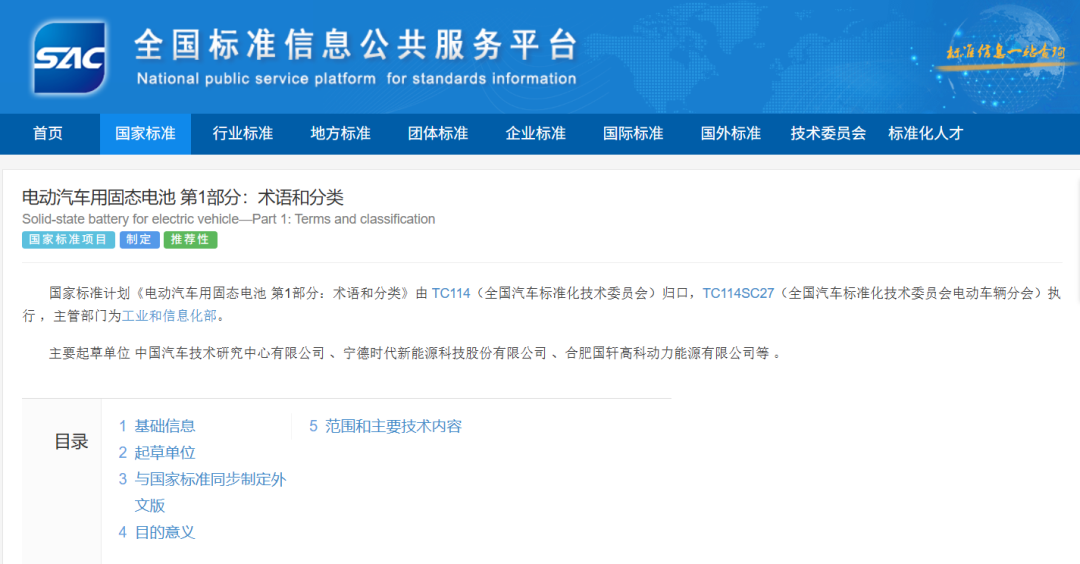Open the 技术委员会 page
The height and width of the screenshot is (564, 1080).
click(x=828, y=133)
